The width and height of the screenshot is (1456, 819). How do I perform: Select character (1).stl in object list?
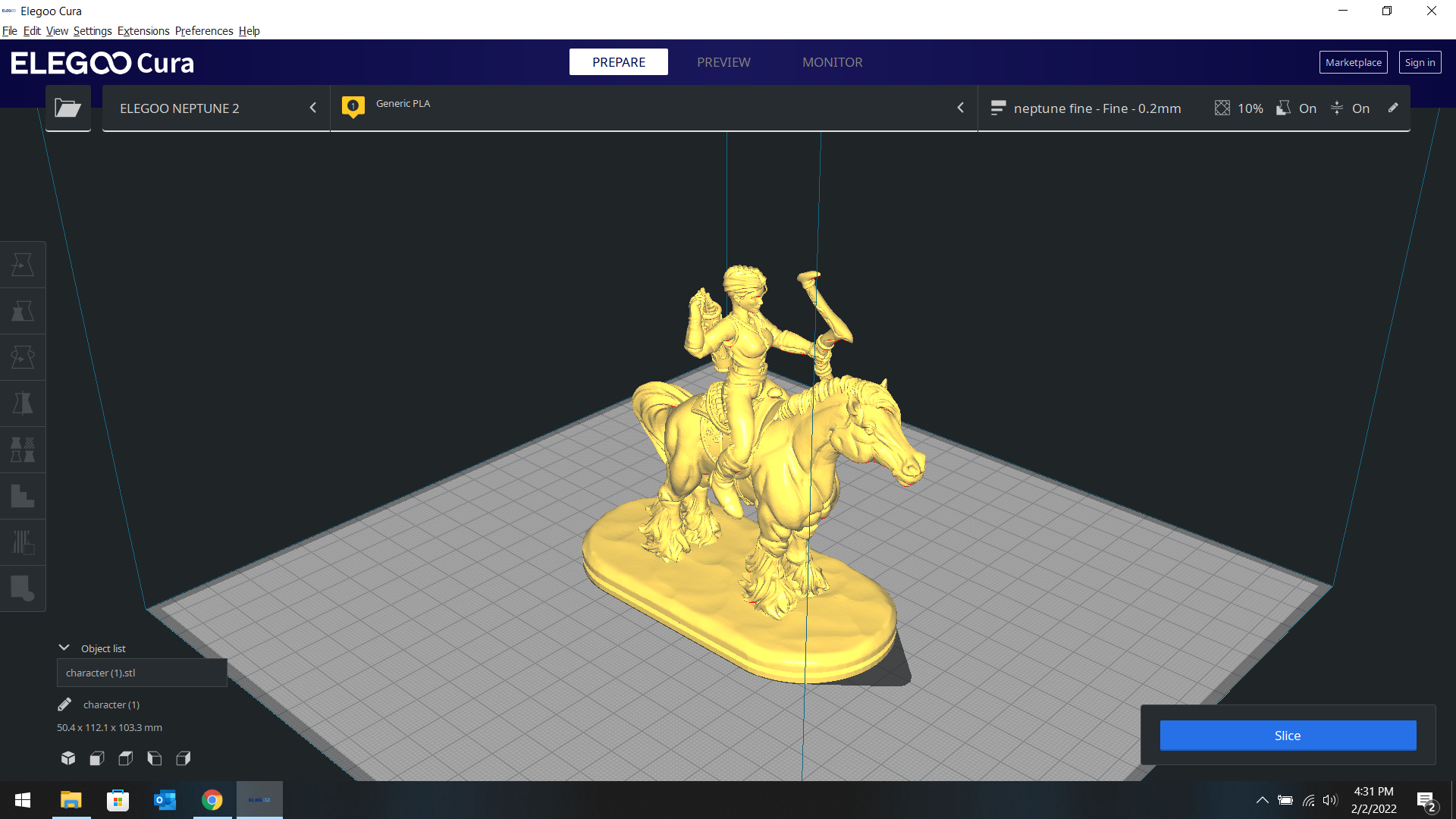[142, 673]
